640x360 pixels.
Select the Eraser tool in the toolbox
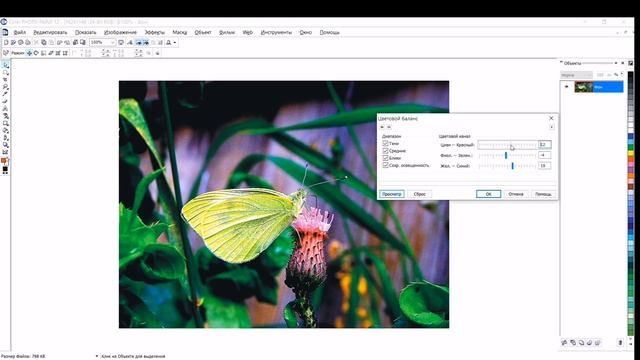pos(5,101)
